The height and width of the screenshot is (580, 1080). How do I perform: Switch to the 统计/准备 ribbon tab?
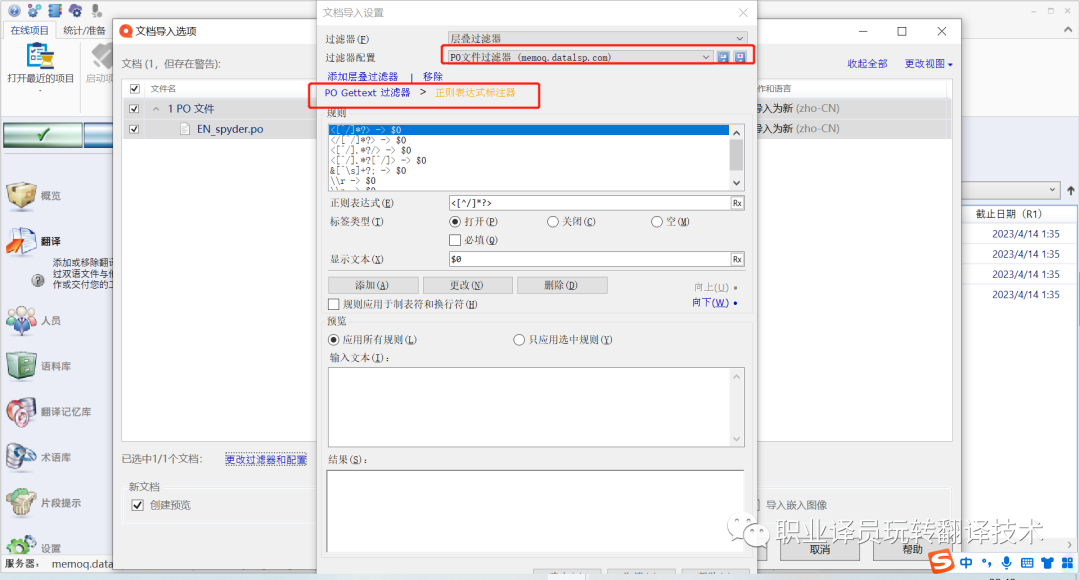[84, 30]
